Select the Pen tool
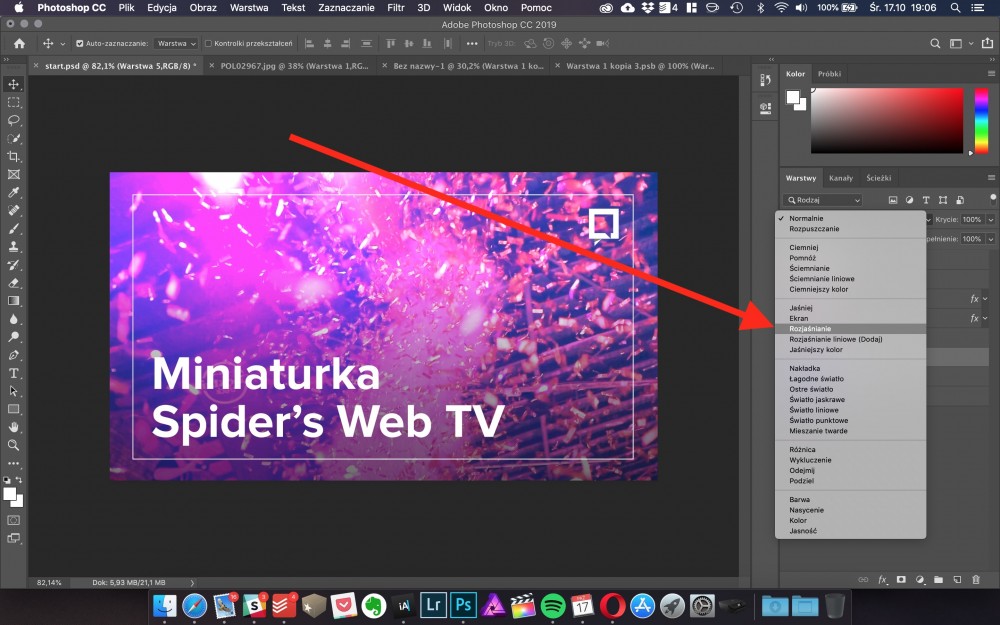This screenshot has height=625, width=1000. (13, 355)
